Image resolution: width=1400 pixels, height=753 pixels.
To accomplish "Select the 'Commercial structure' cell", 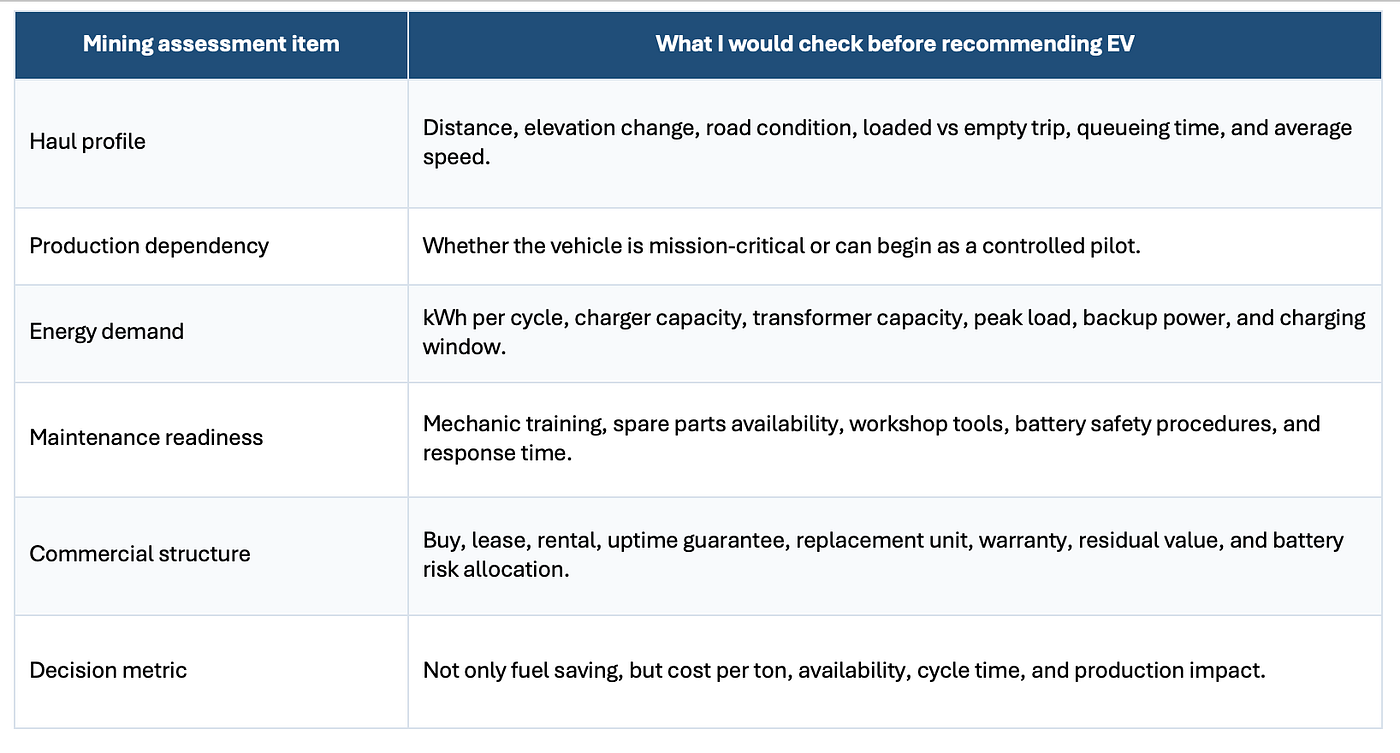I will [211, 555].
